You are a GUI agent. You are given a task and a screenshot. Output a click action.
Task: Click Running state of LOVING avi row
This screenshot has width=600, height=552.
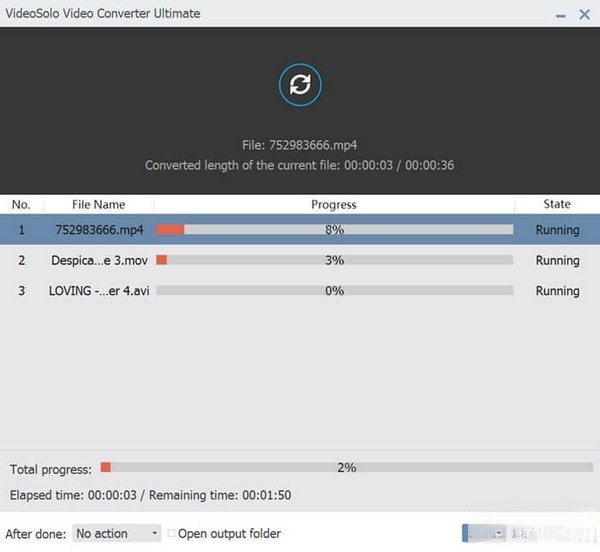pyautogui.click(x=558, y=291)
